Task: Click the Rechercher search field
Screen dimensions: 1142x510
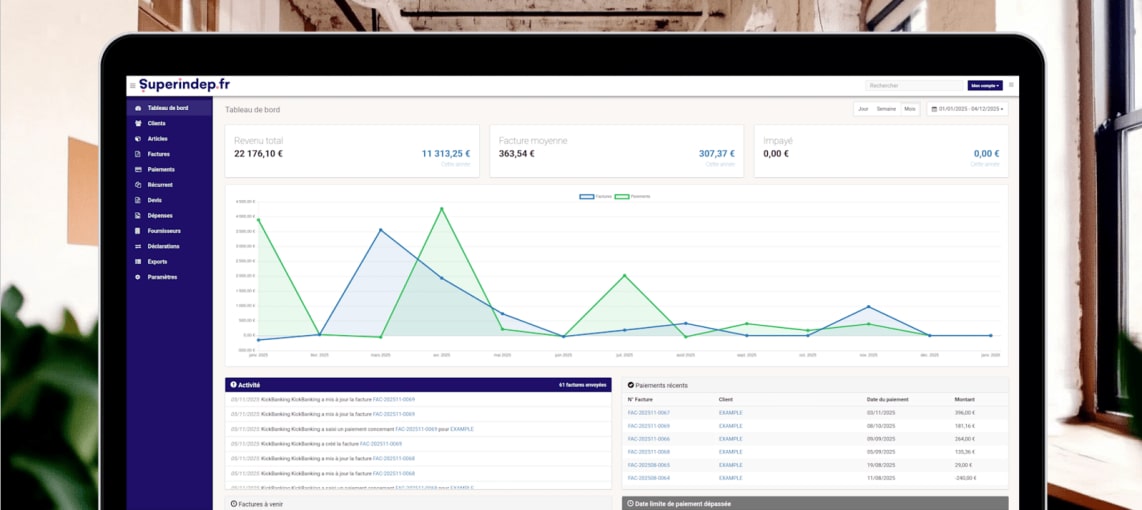Action: tap(914, 86)
